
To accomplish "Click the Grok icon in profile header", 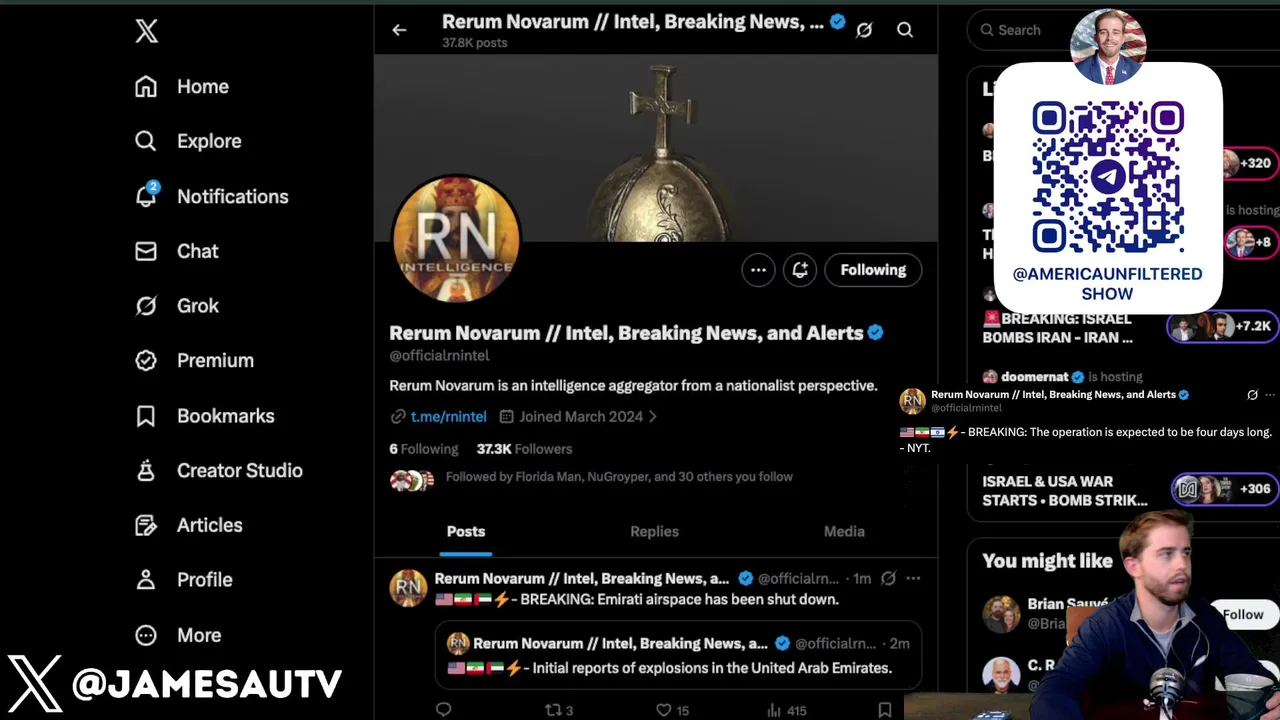I will coord(864,30).
